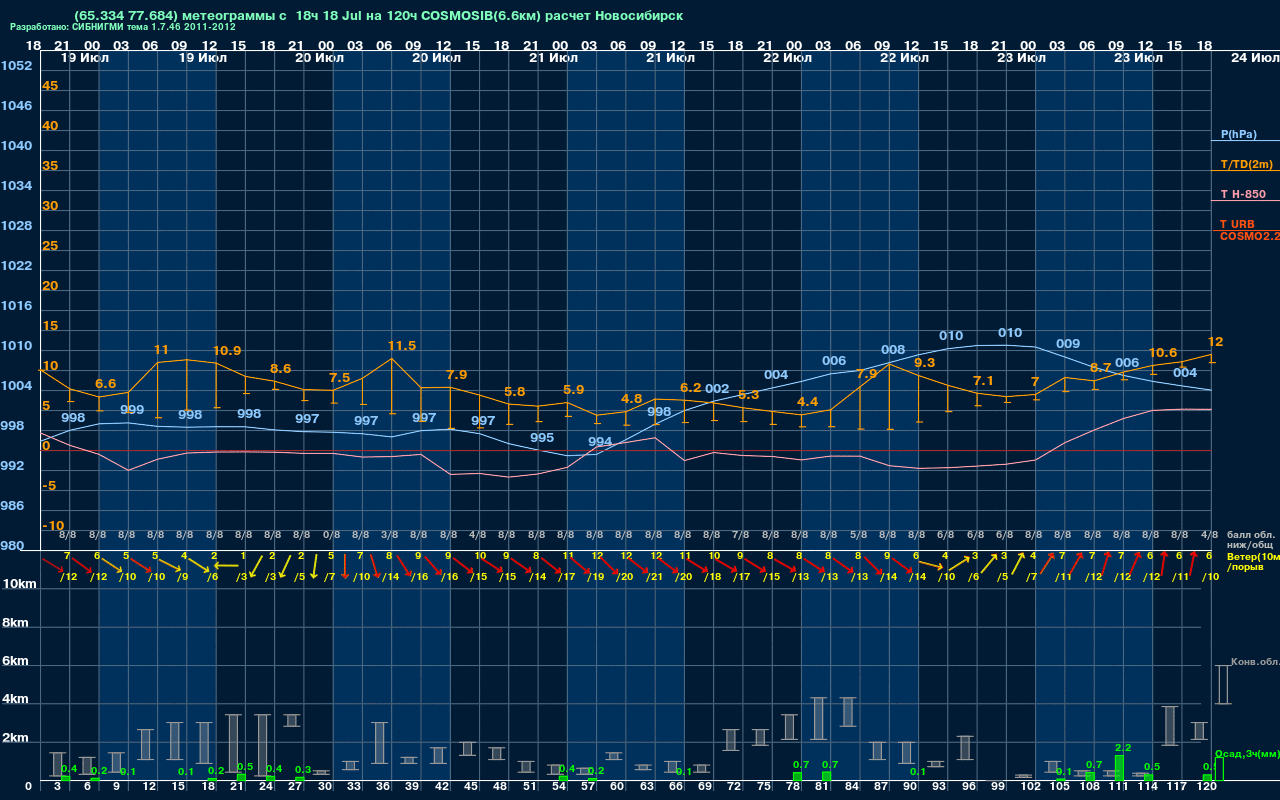Click the 8.6 temperature data label

[x=280, y=369]
